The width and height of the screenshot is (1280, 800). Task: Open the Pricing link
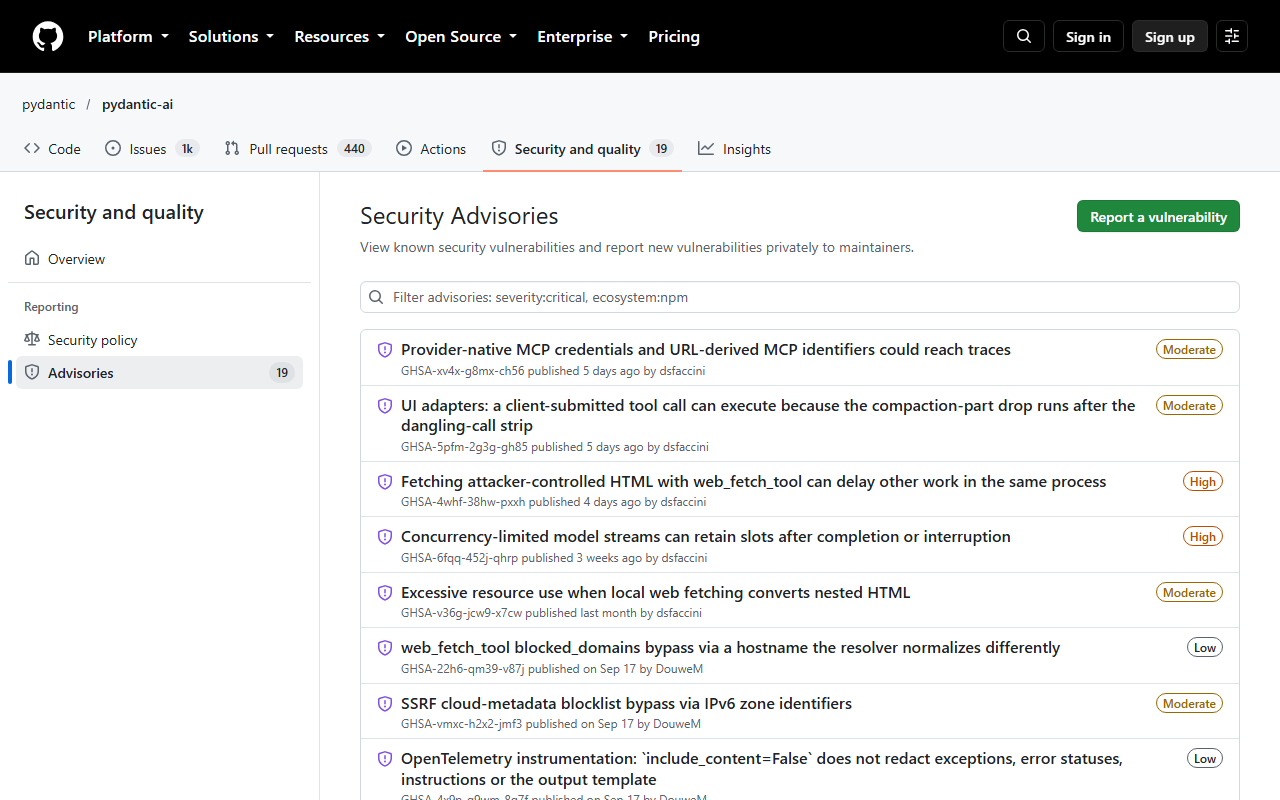pos(674,36)
